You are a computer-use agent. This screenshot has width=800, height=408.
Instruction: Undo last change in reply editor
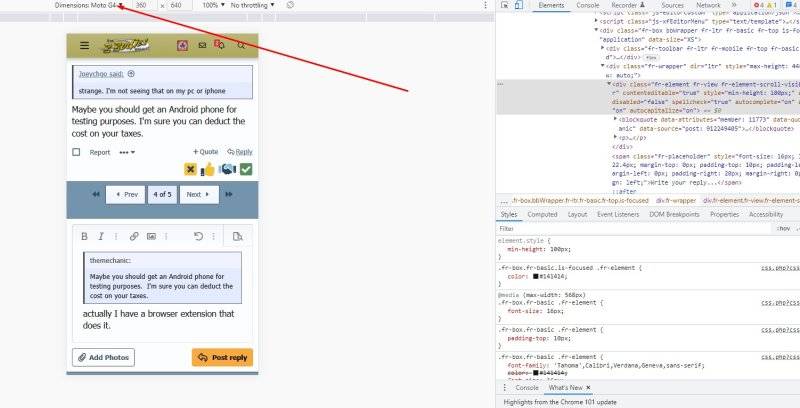[x=198, y=236]
